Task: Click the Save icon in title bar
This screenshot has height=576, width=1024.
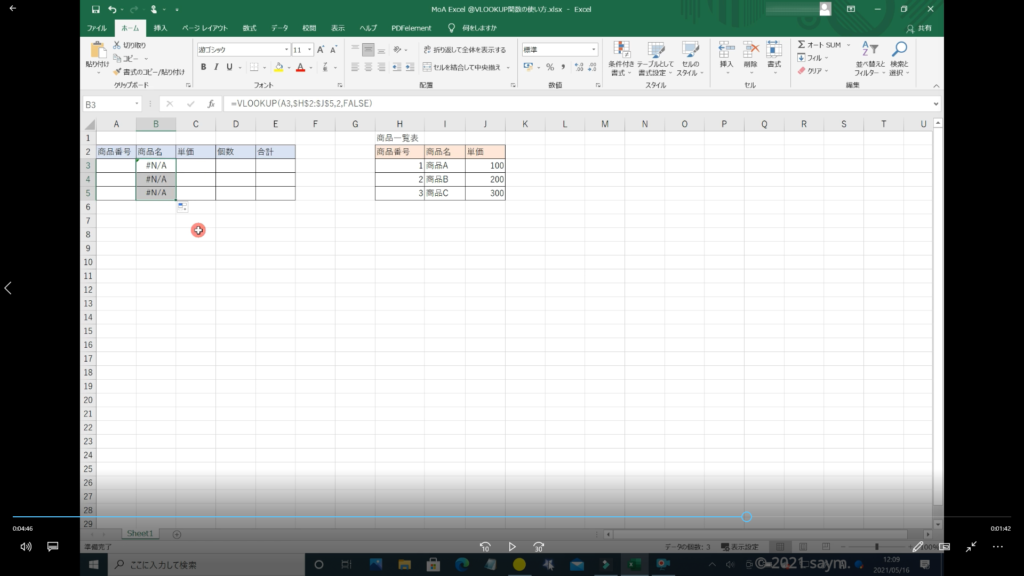Action: coord(95,9)
